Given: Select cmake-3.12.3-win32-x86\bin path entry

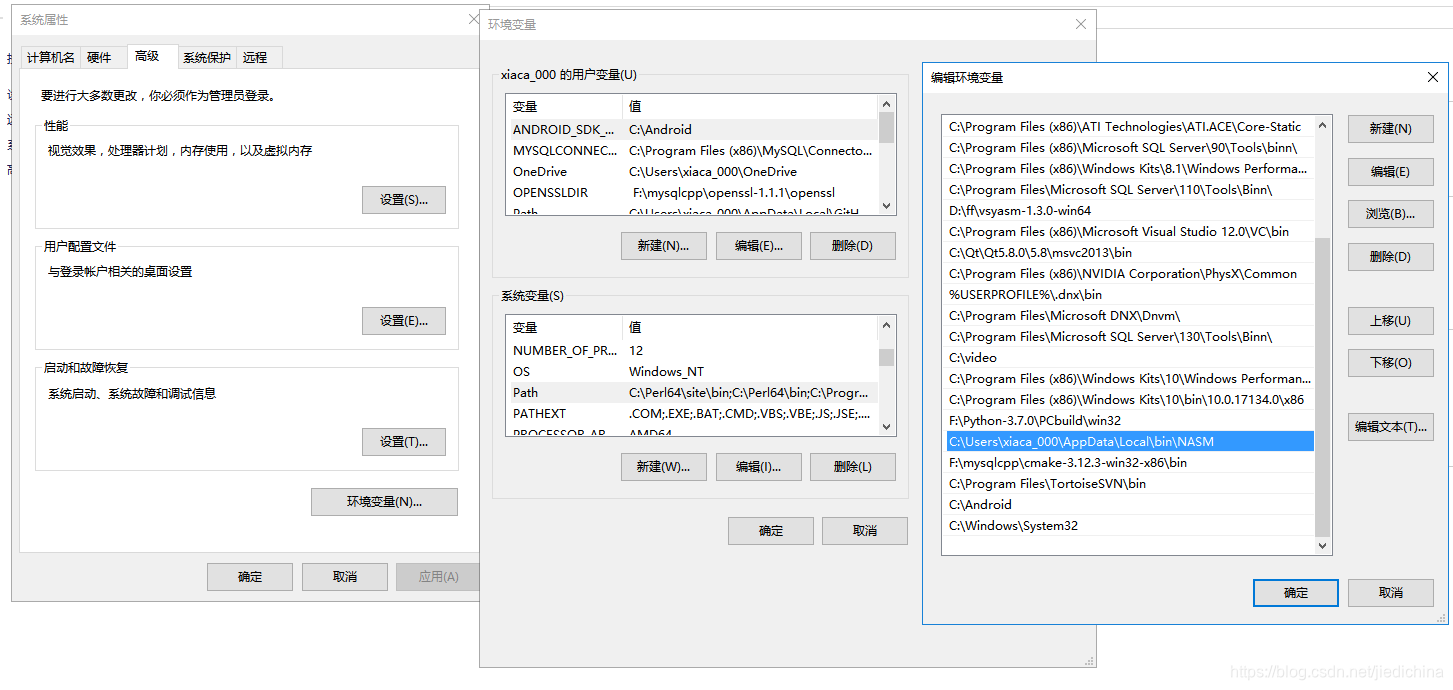Looking at the screenshot, I should (1130, 462).
